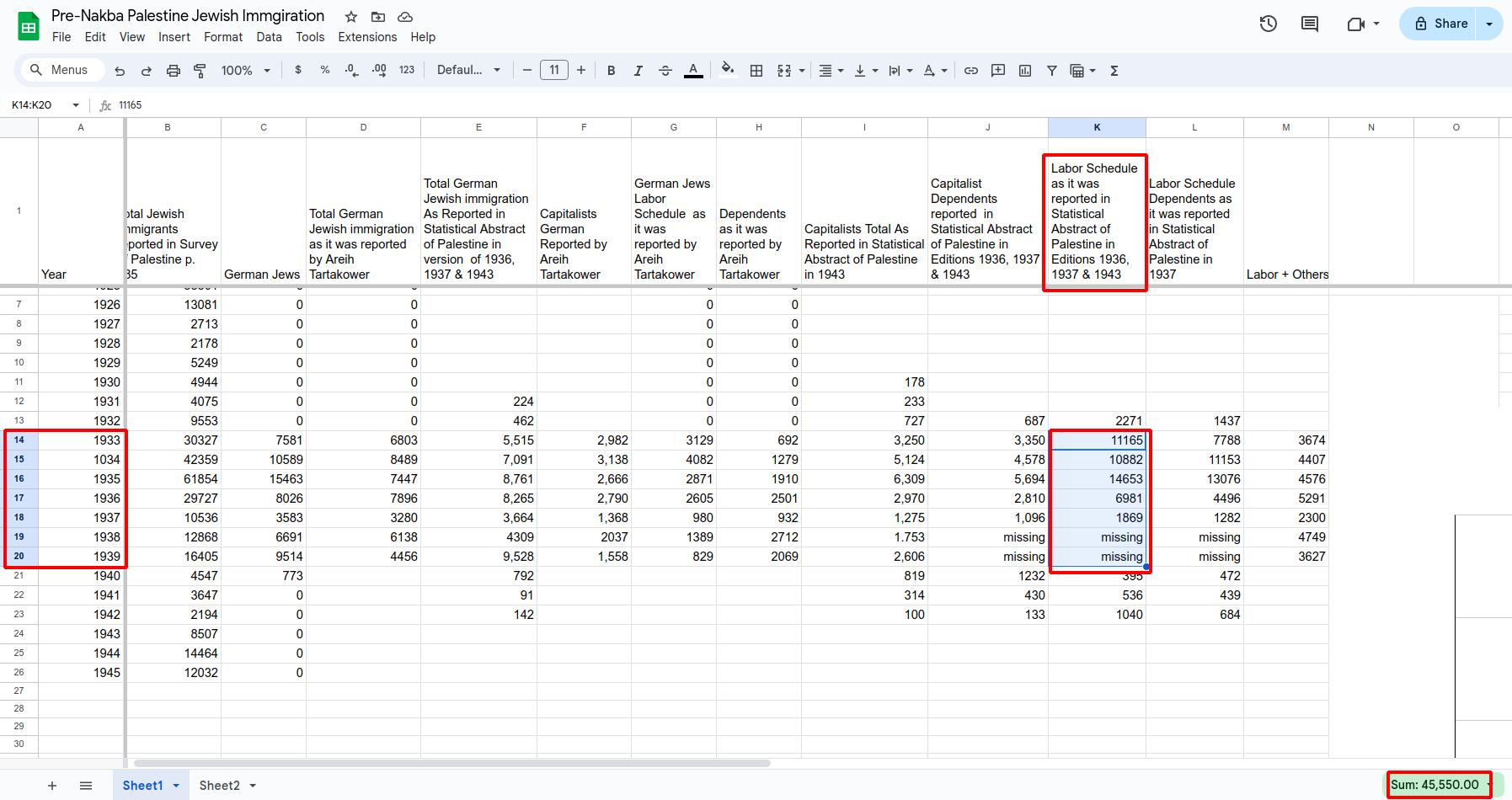Open version history clock icon

1269,24
